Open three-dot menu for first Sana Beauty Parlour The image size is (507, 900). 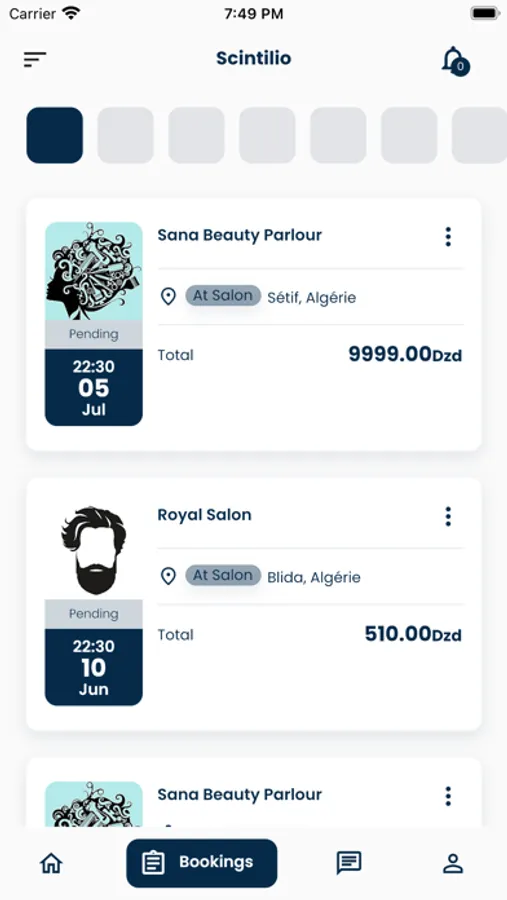click(448, 236)
